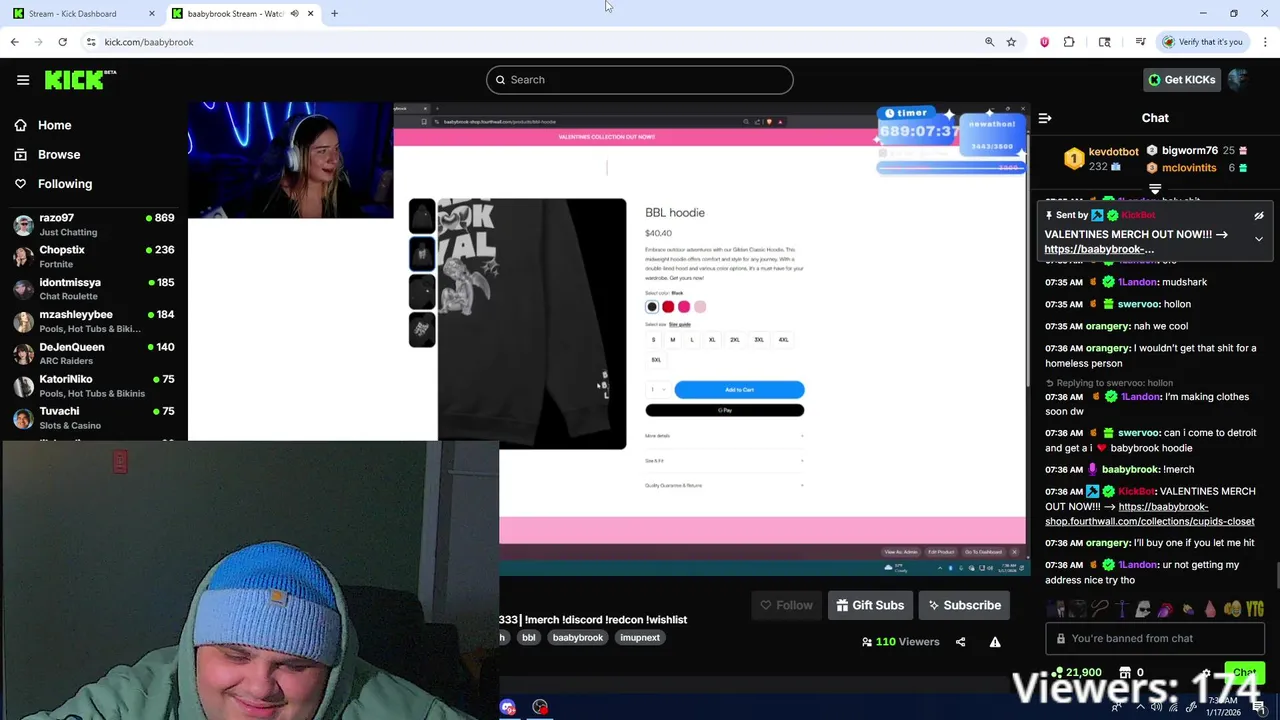The width and height of the screenshot is (1280, 720).
Task: Open the user profile avatar menu
Action: [x=1239, y=80]
